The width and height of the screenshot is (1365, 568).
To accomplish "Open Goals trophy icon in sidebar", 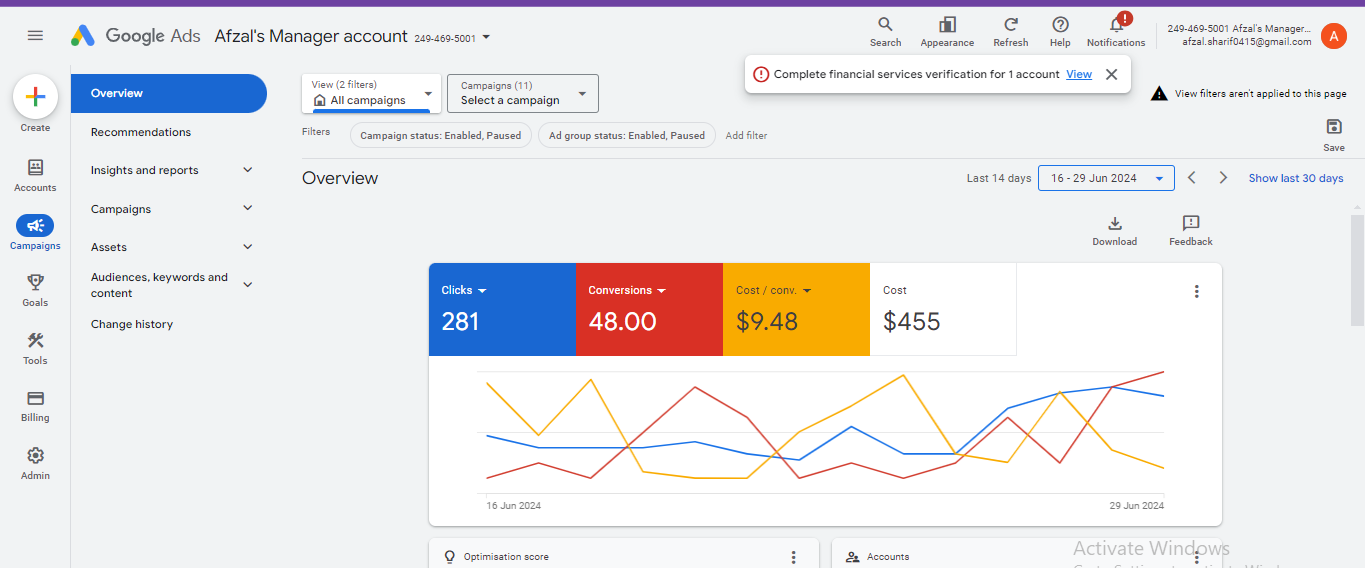I will click(35, 283).
